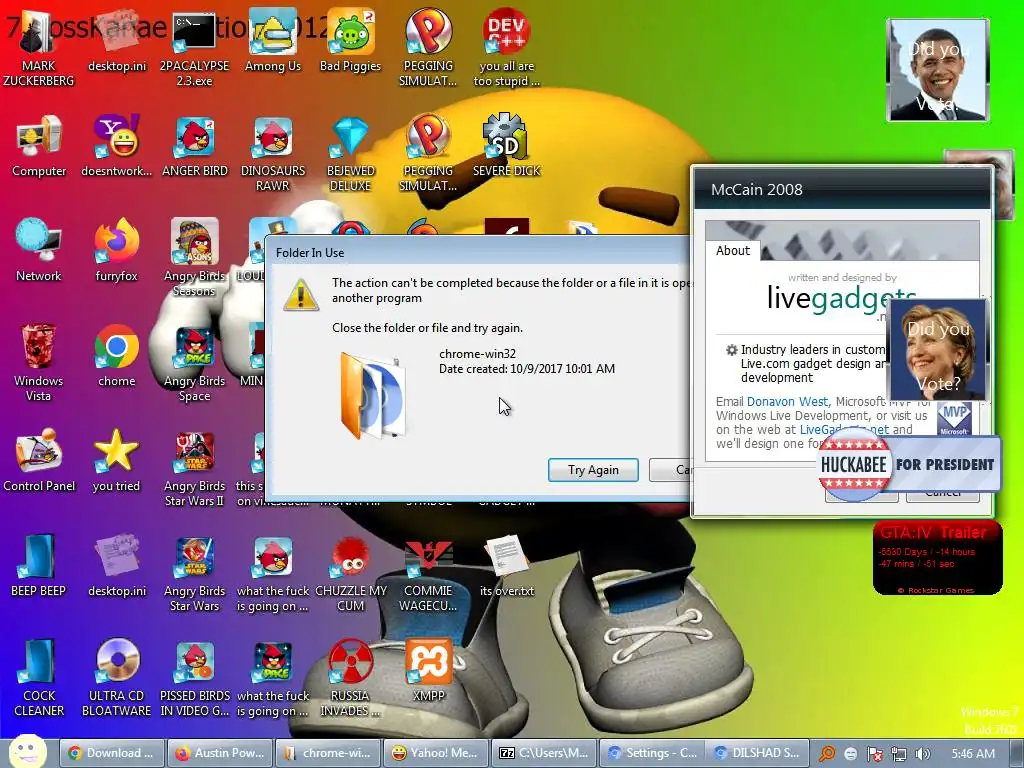
Task: Switch to Chrome "Download ..." taskbar button
Action: click(111, 753)
